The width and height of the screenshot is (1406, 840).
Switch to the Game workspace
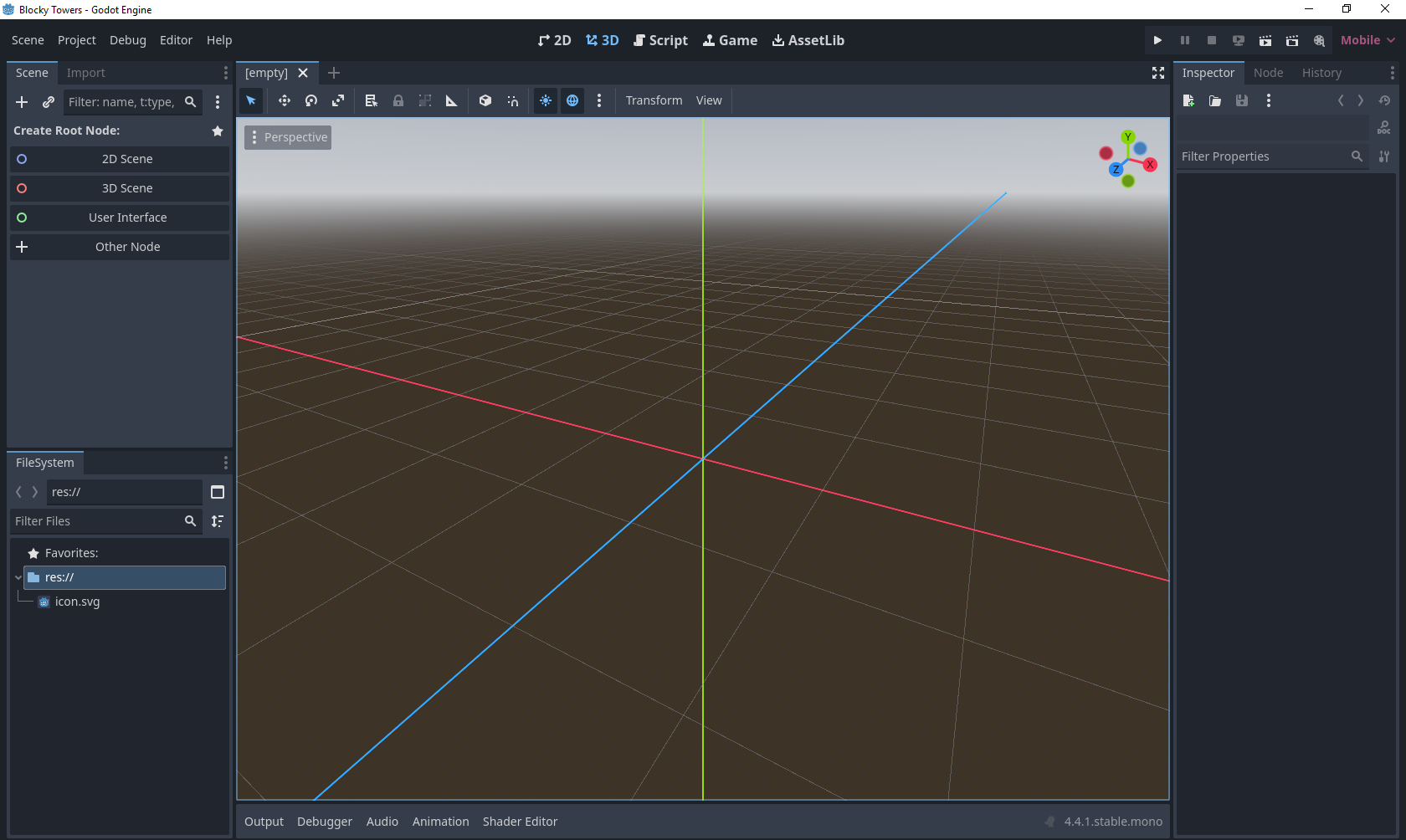pyautogui.click(x=730, y=40)
